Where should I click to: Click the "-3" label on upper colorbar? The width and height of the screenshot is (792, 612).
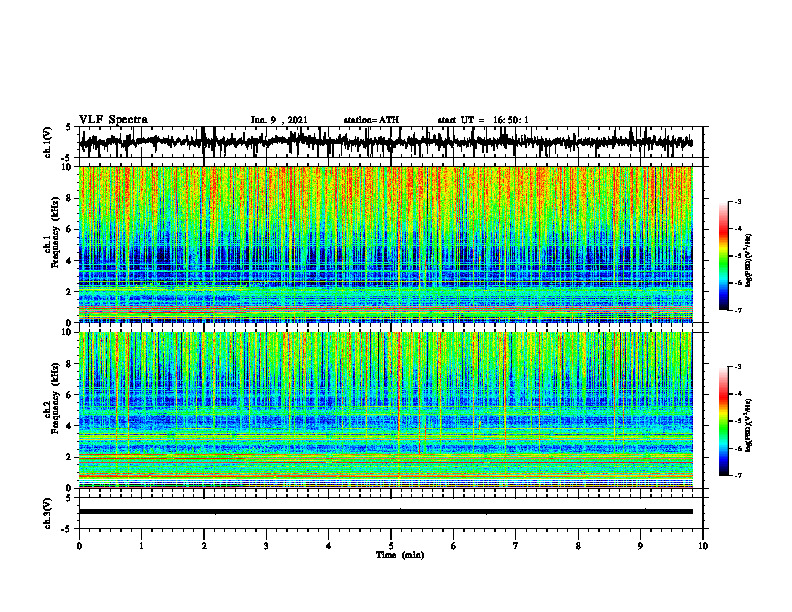(738, 202)
